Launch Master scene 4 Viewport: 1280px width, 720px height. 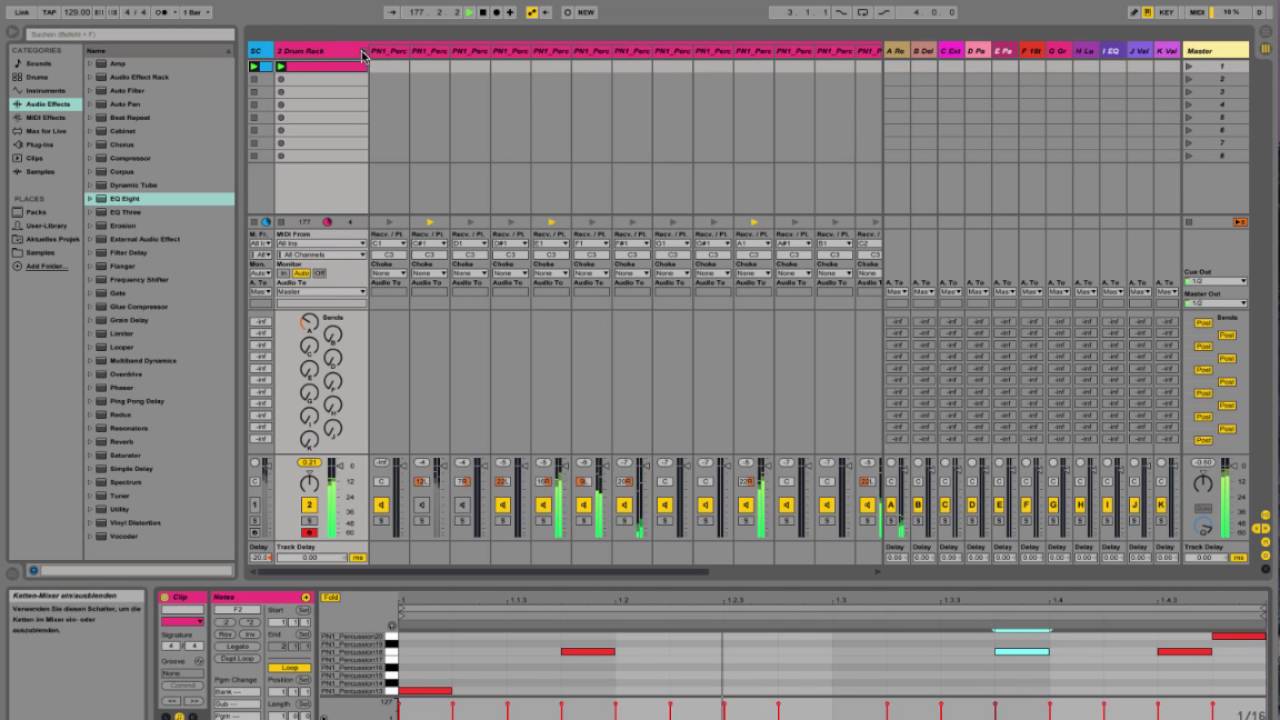pos(1189,105)
